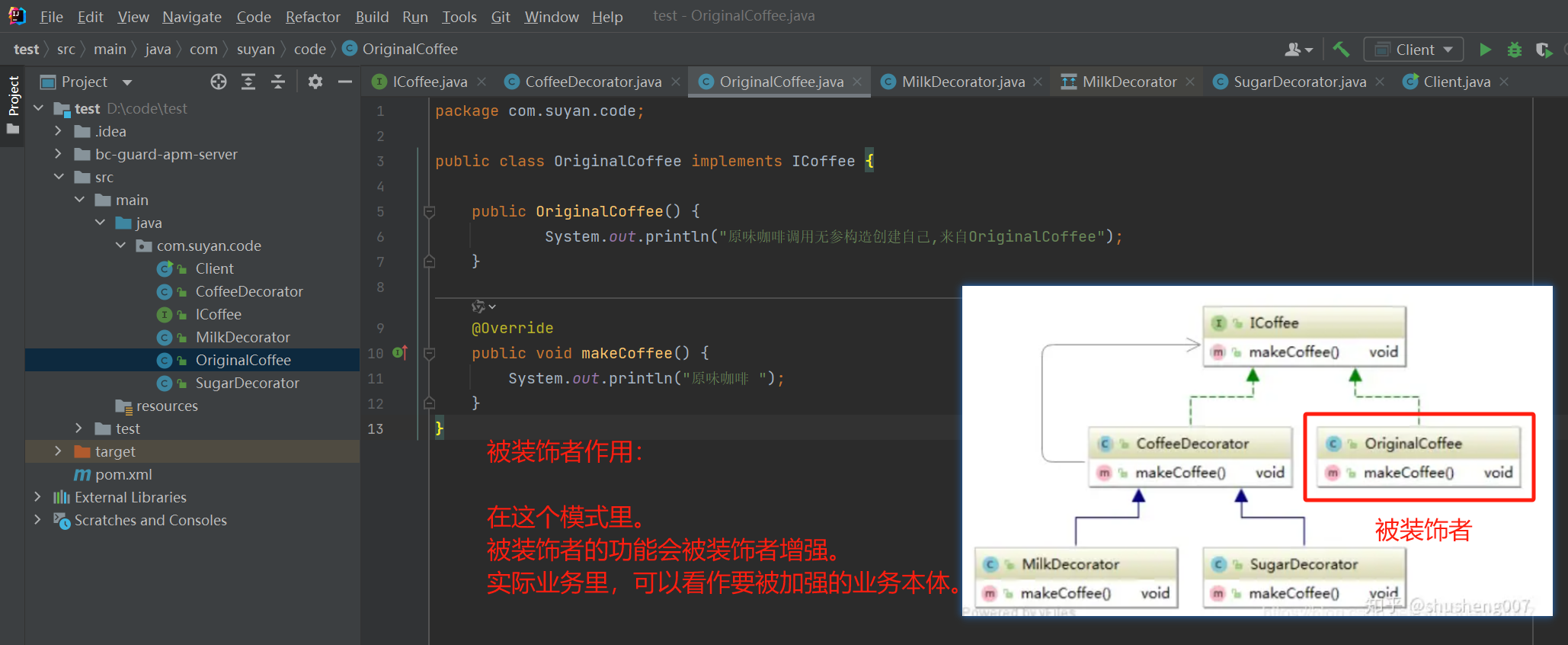
Task: Collapse the test project root node
Action: coord(39,108)
